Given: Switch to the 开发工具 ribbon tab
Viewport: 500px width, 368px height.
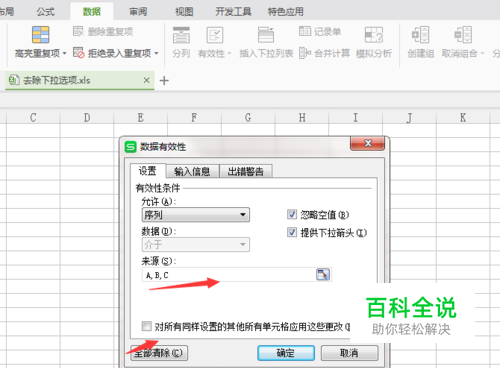Looking at the screenshot, I should [233, 12].
